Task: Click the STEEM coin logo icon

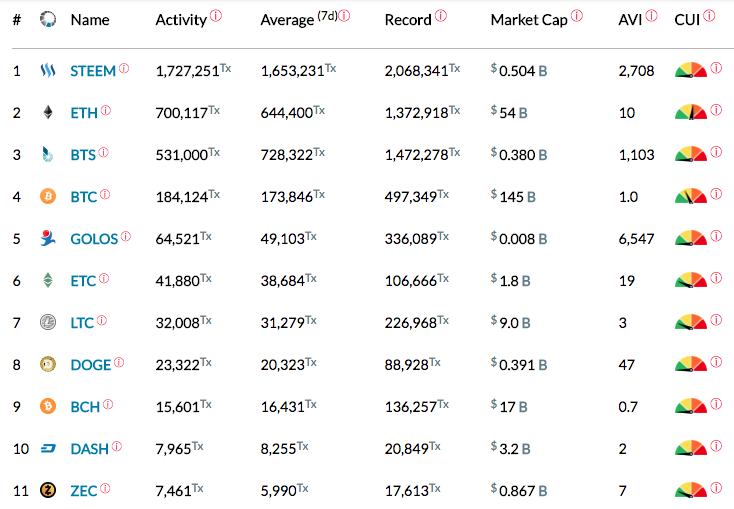Action: [48, 71]
